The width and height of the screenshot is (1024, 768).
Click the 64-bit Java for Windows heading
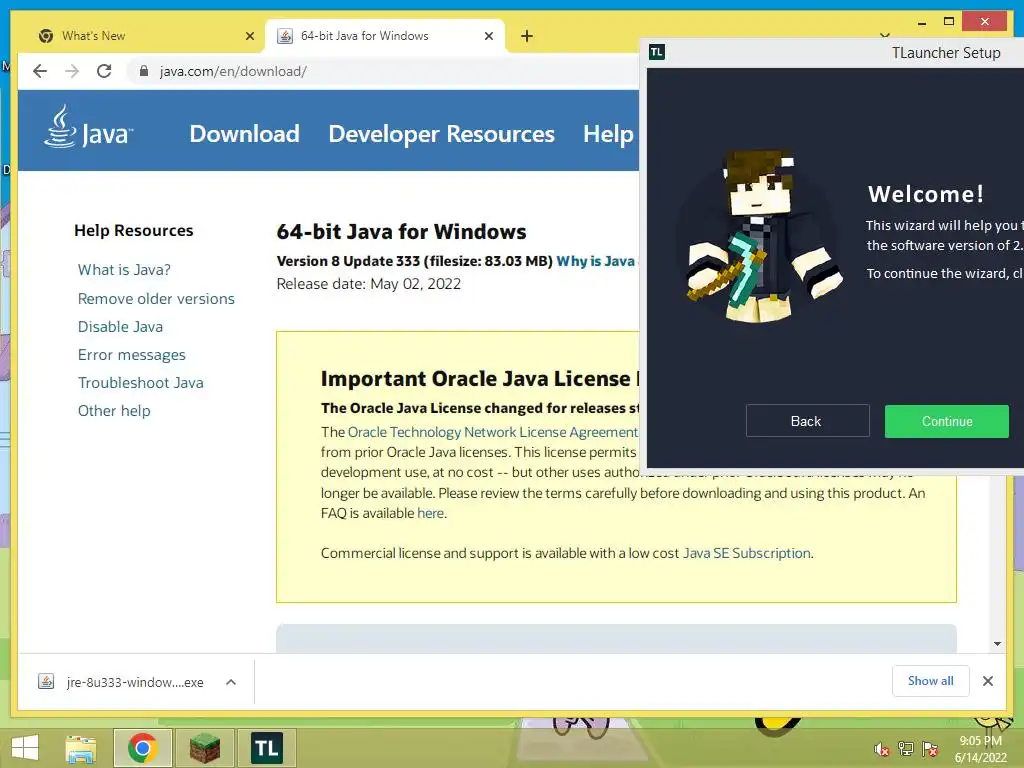[x=401, y=232]
